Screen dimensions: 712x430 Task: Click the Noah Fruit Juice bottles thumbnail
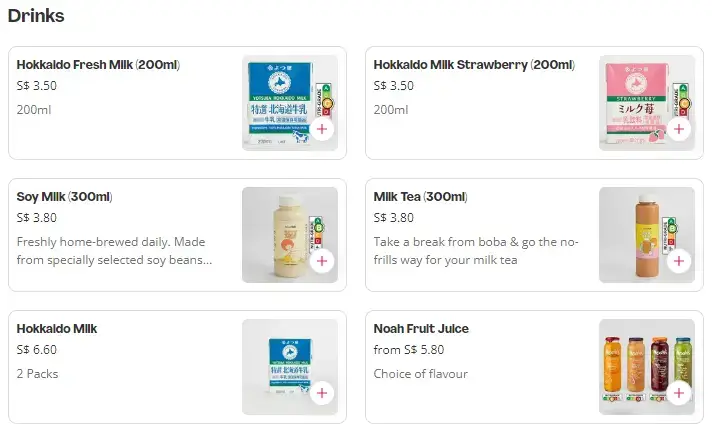(x=640, y=365)
